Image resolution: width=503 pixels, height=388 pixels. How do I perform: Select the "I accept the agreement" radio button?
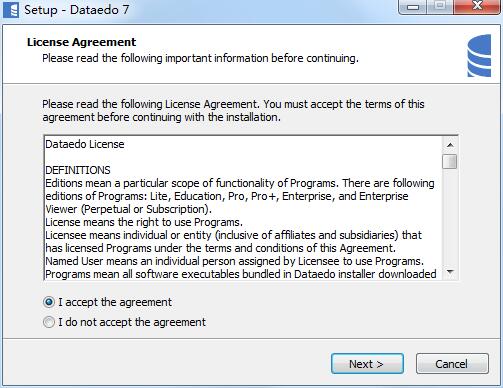pyautogui.click(x=49, y=302)
